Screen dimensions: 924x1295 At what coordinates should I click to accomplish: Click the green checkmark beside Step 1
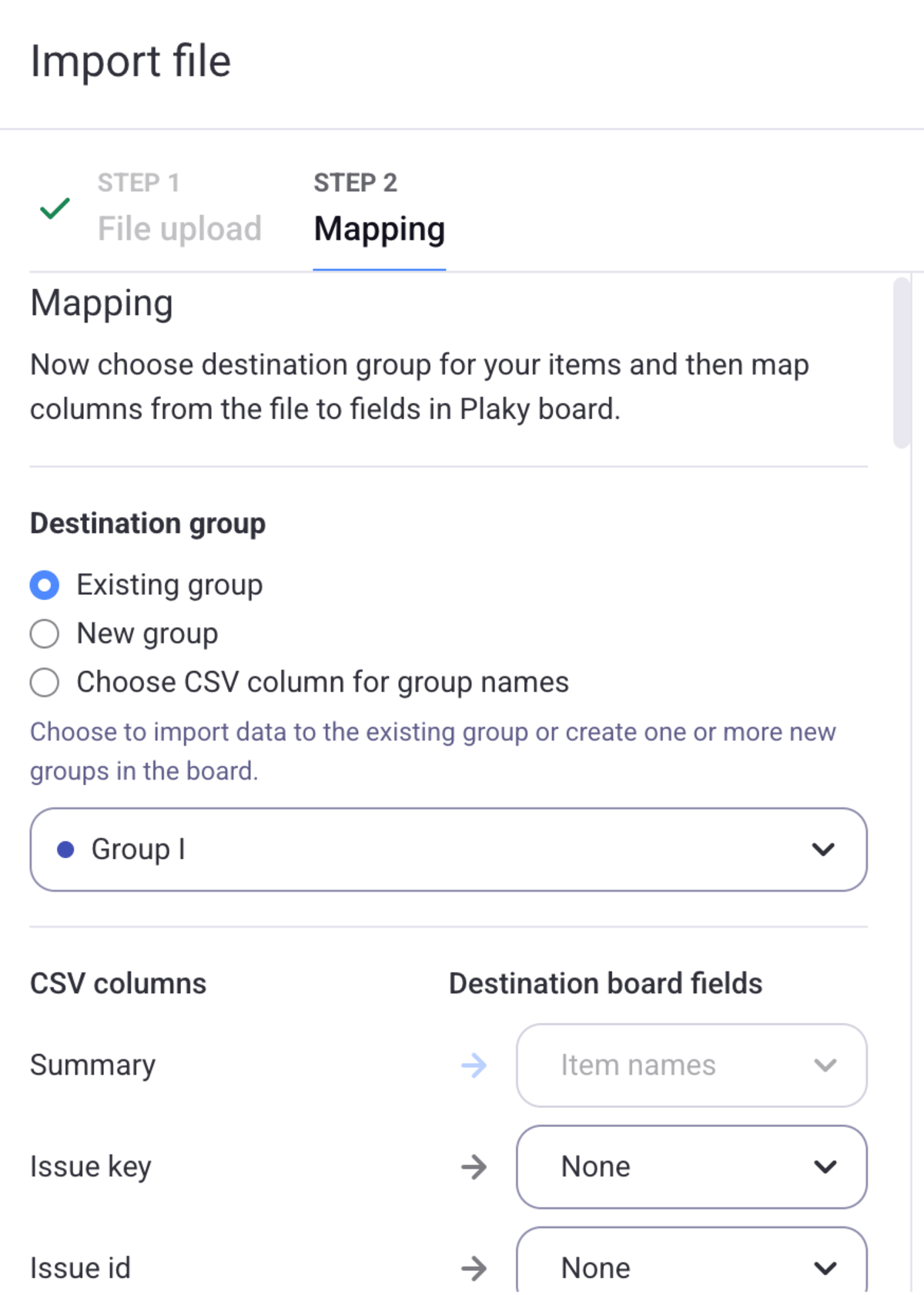point(54,208)
